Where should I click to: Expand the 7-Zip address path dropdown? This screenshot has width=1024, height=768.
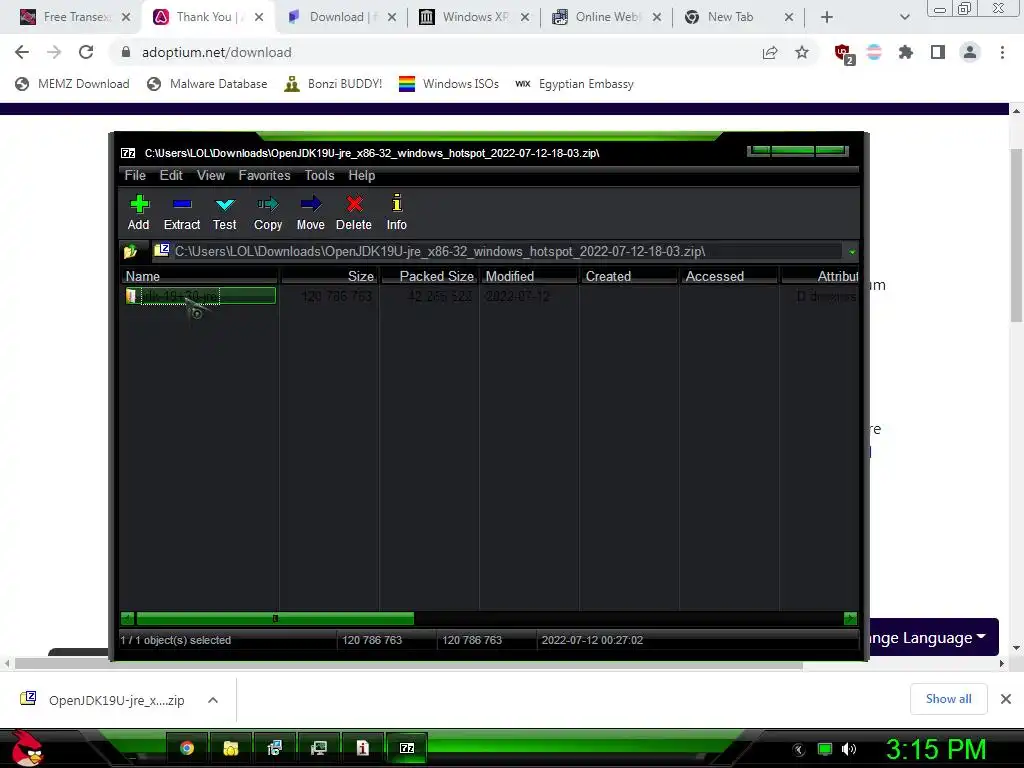(x=852, y=251)
